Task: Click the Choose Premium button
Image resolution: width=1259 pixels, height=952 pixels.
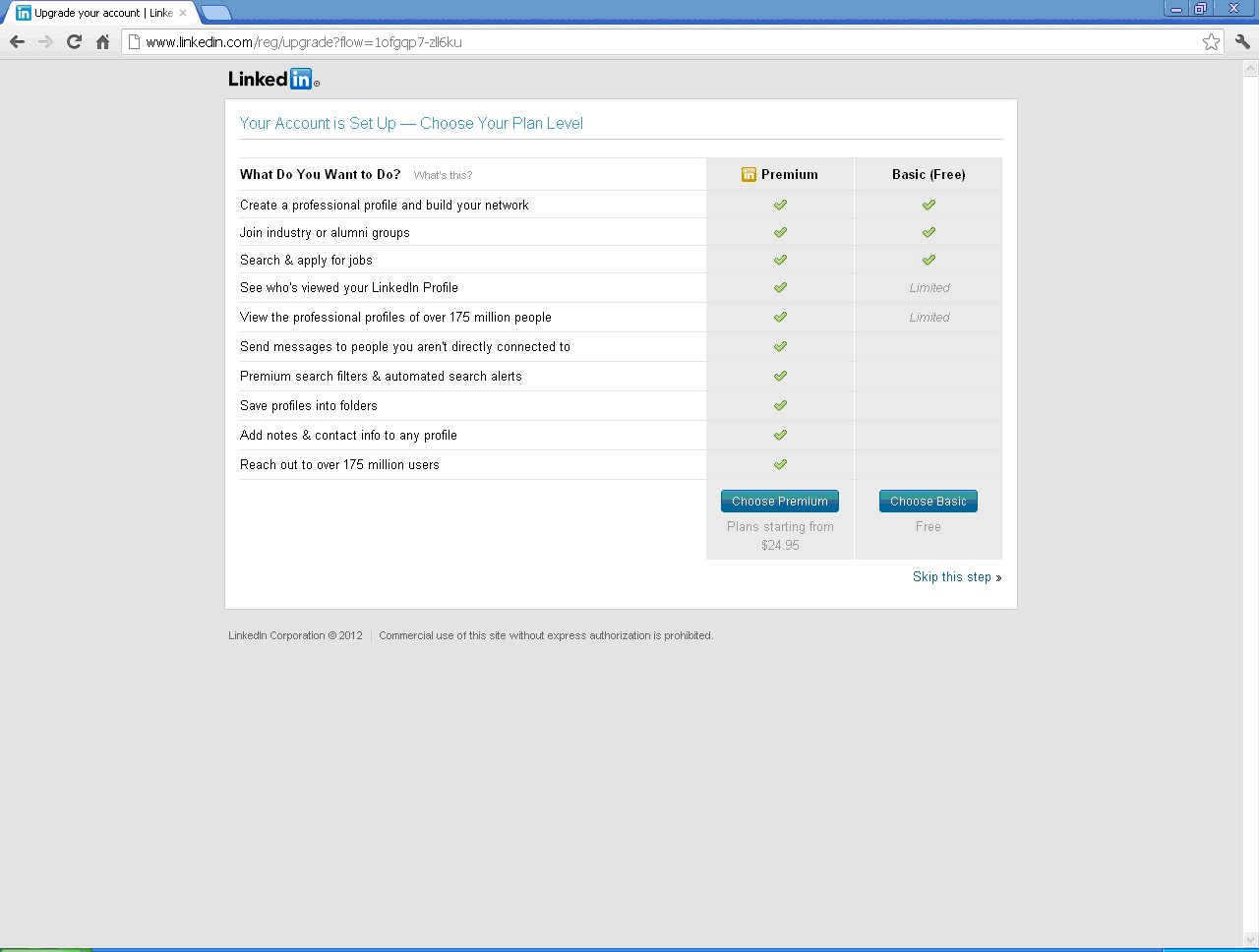Action: [x=780, y=502]
